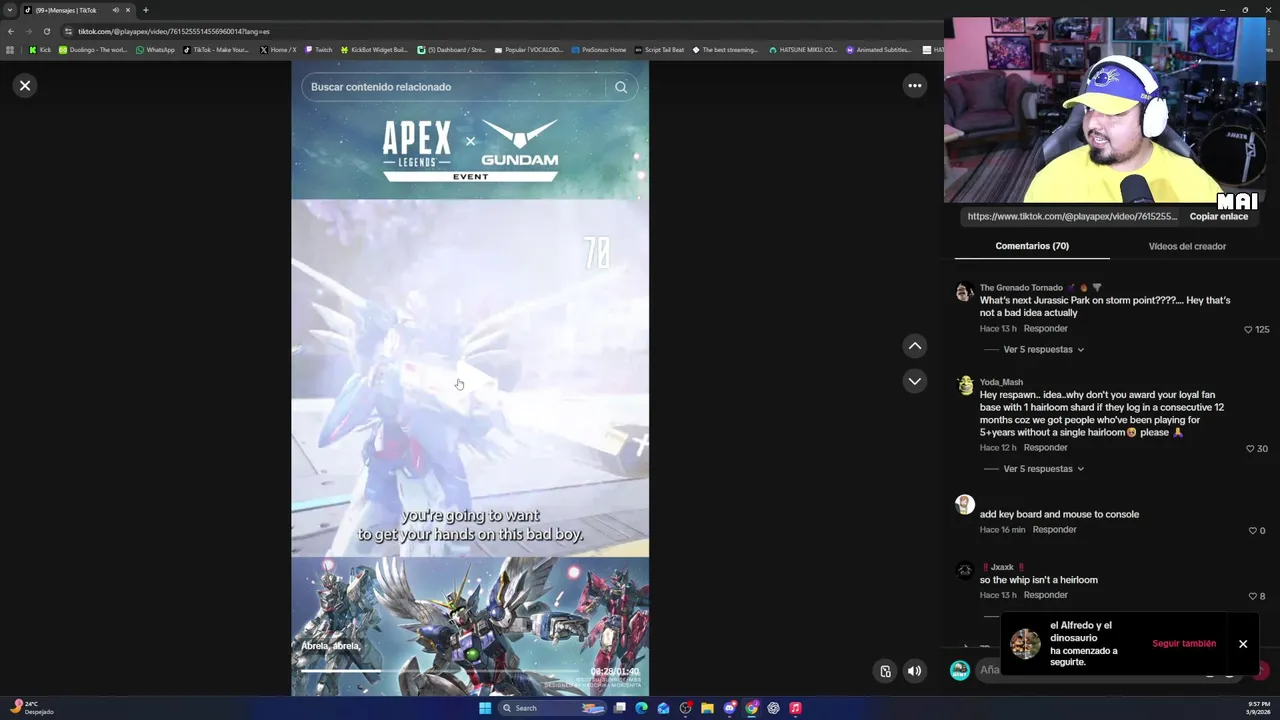Like Yoda_Mash comment heart
The width and height of the screenshot is (1280, 720).
[x=1250, y=449]
